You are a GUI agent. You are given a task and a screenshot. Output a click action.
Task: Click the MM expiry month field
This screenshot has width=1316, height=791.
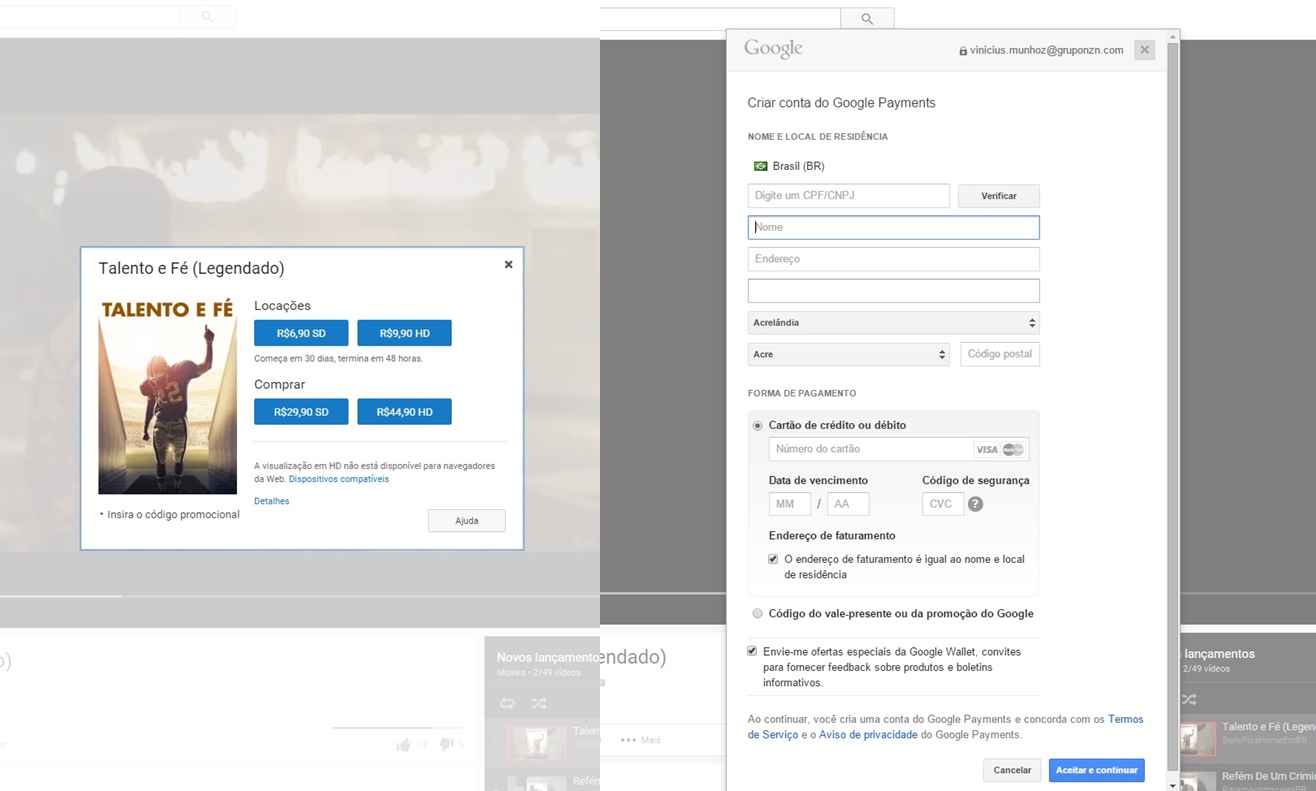click(x=789, y=504)
